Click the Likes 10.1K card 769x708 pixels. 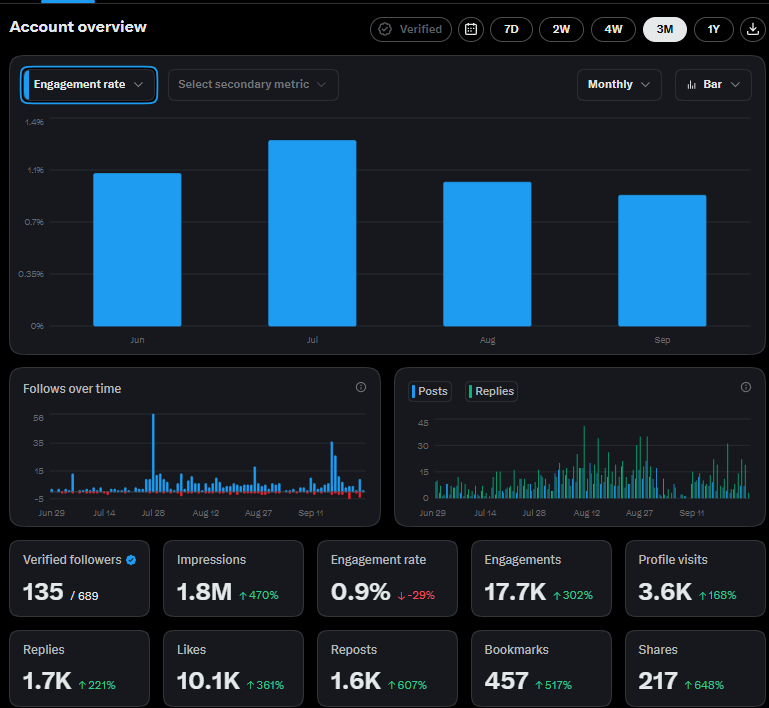233,668
